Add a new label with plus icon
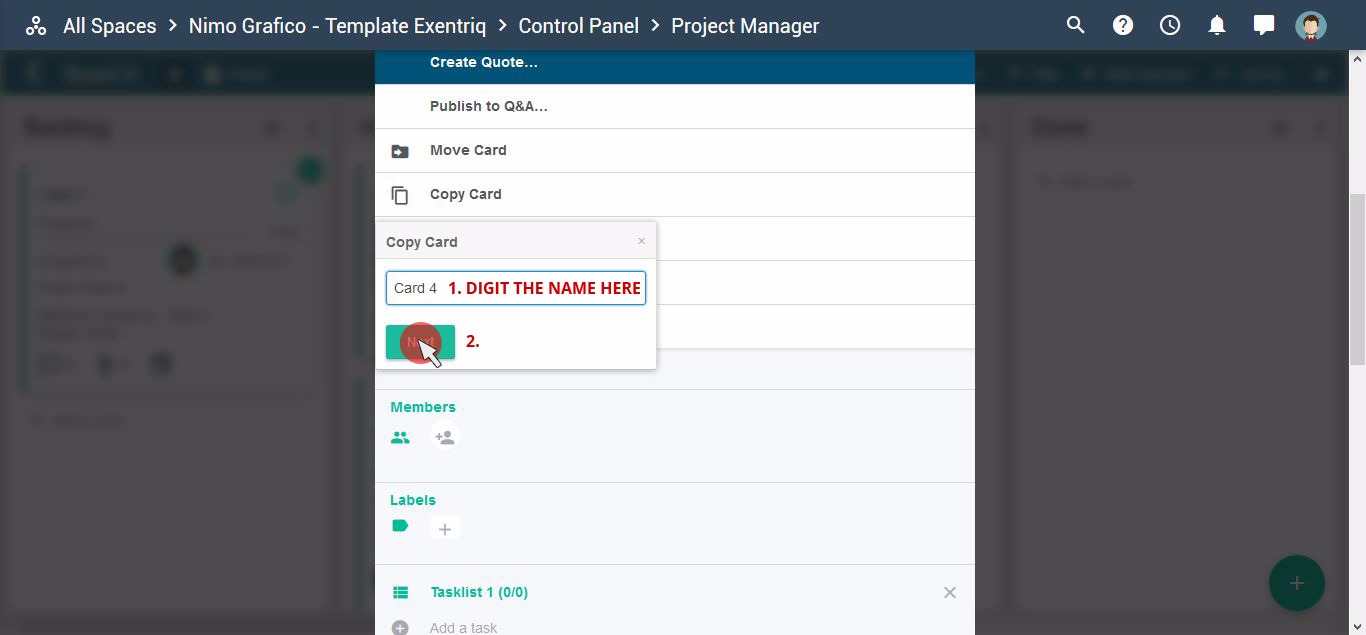The height and width of the screenshot is (635, 1366). (445, 529)
